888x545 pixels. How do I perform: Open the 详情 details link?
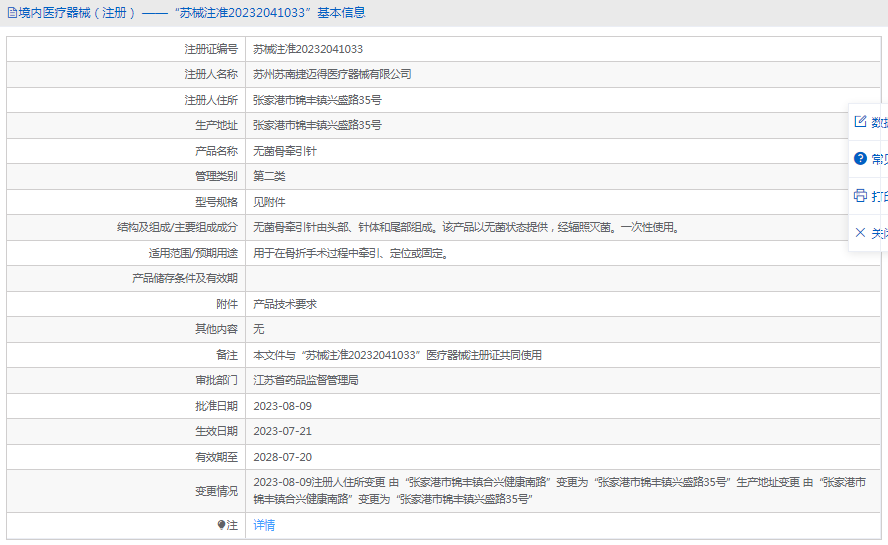pos(264,525)
